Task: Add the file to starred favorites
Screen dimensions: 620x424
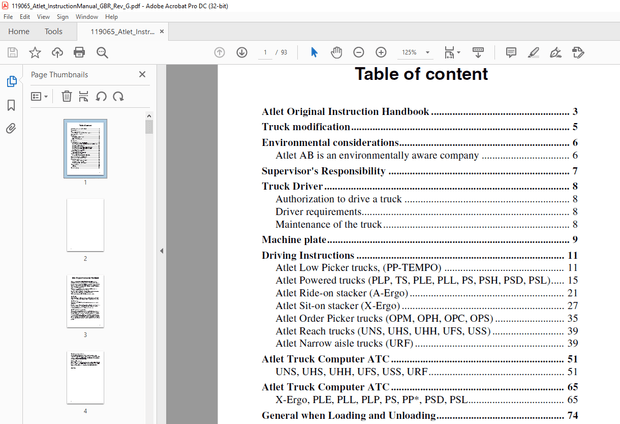Action: [x=35, y=52]
